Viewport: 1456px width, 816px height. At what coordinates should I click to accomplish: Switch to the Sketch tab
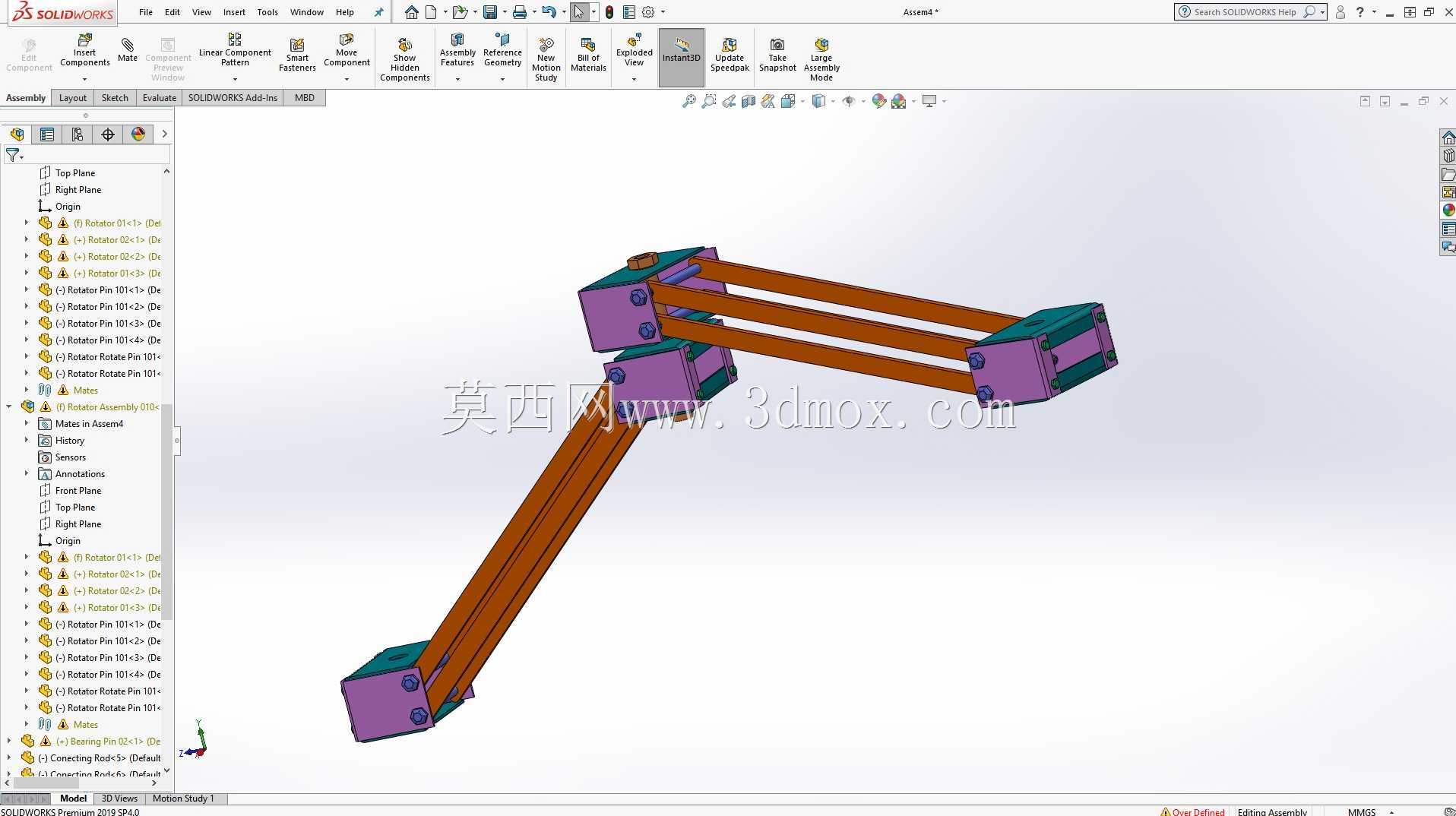click(115, 98)
